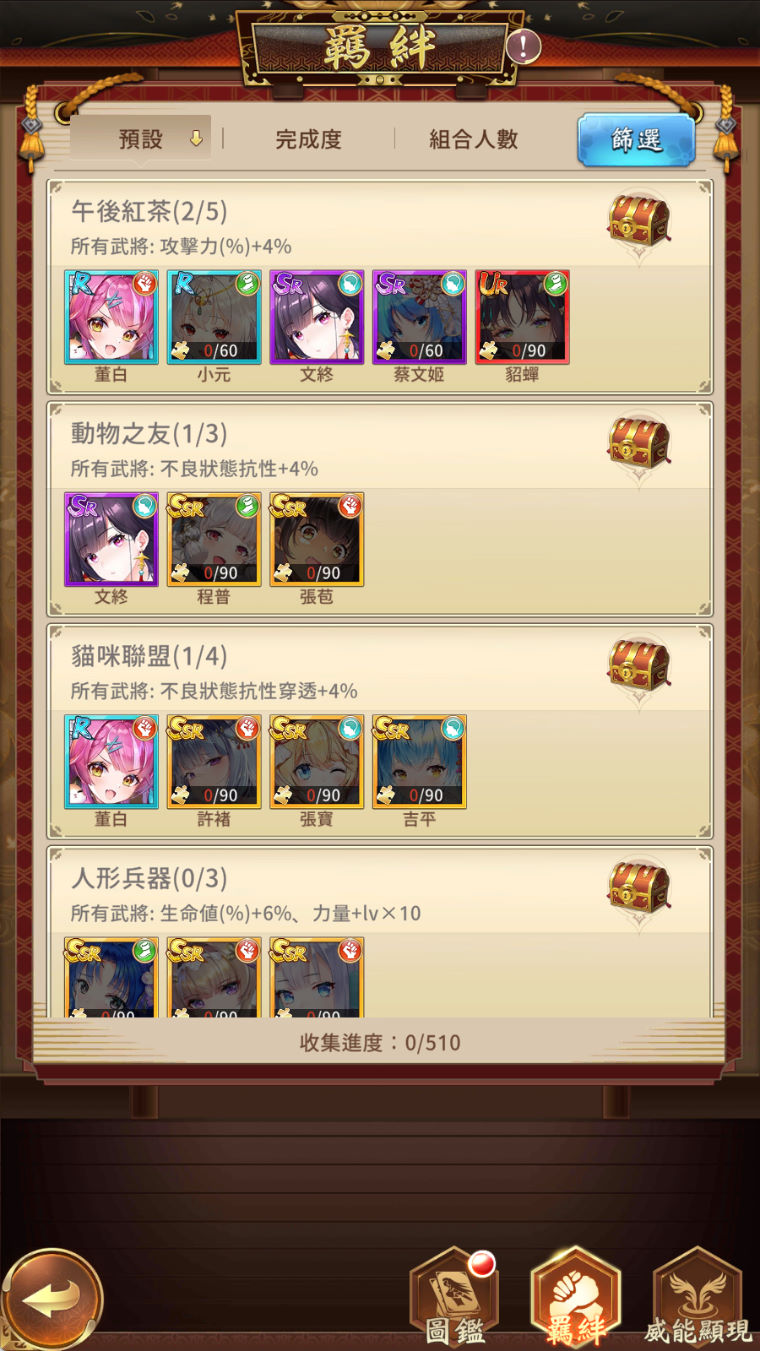Select 程普 SSR portrait in 動物之友
The image size is (760, 1351).
pyautogui.click(x=214, y=539)
